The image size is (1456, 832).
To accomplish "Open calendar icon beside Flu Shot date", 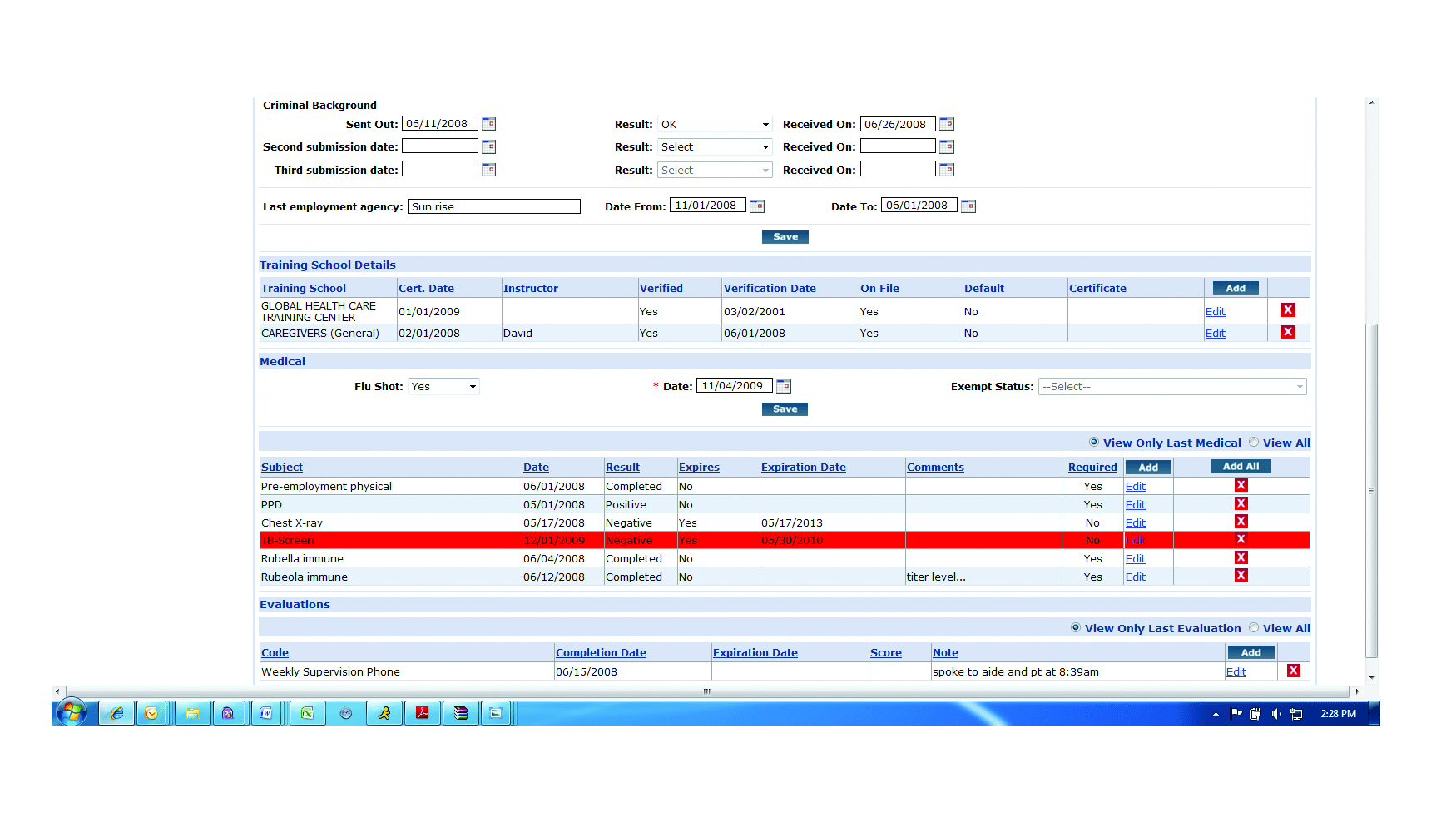I will tap(784, 386).
